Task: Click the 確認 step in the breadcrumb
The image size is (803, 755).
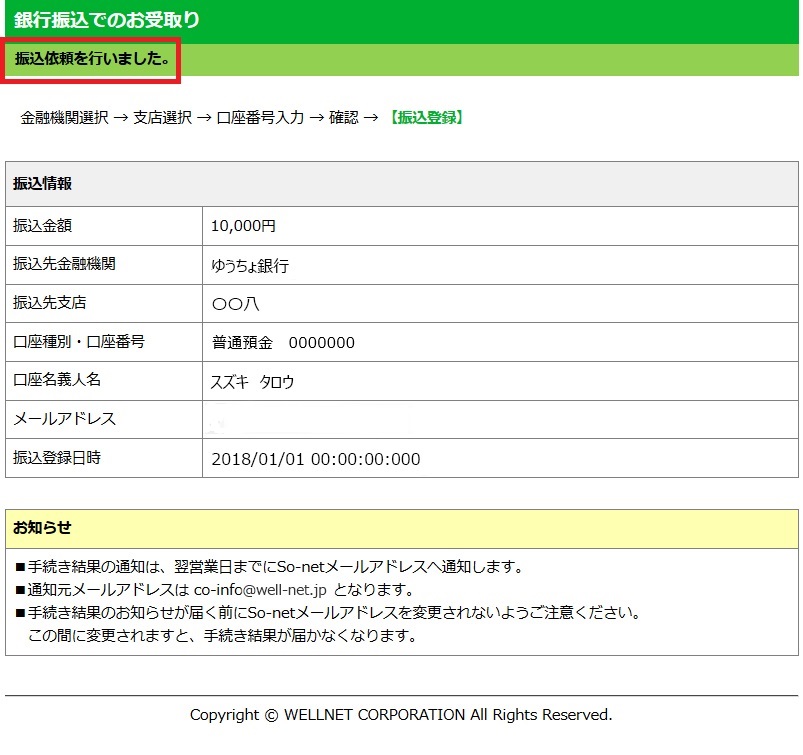Action: (343, 117)
